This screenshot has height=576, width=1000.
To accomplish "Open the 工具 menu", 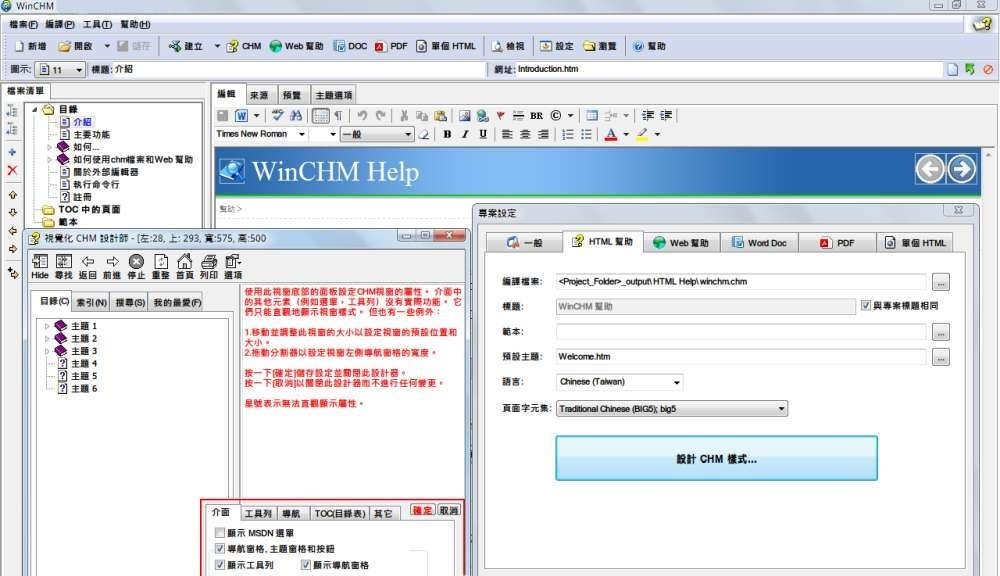I will click(x=97, y=24).
